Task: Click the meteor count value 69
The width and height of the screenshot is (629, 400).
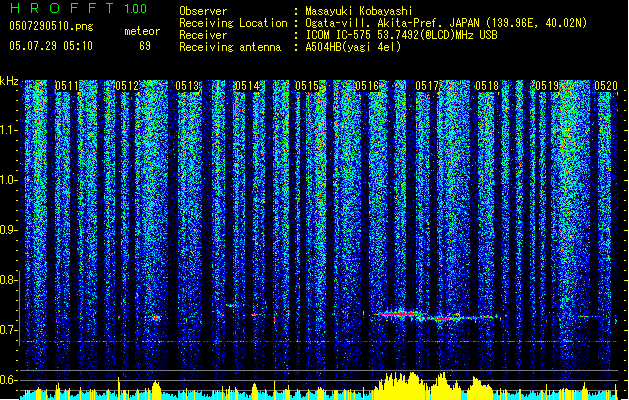Action: click(x=145, y=46)
